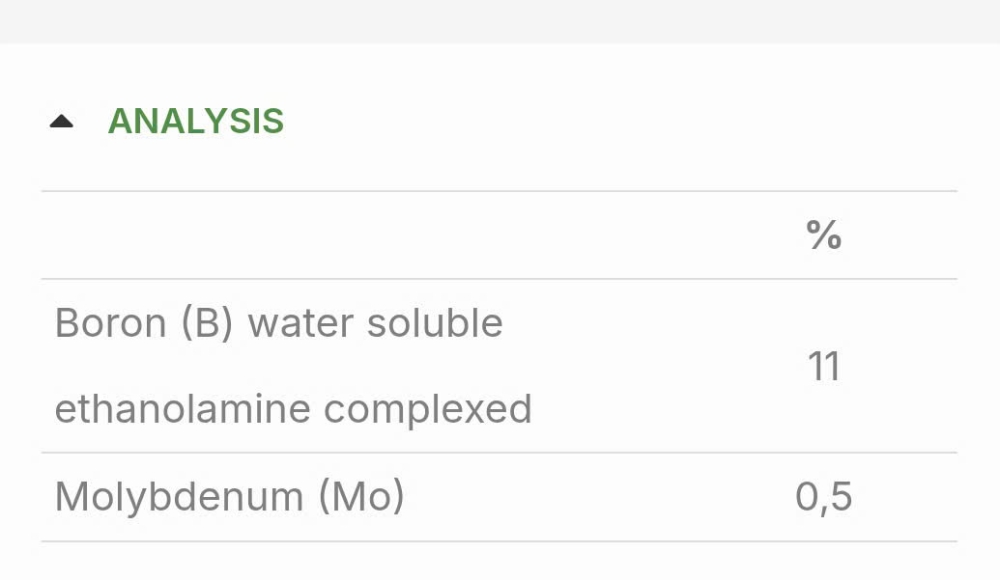
Task: Click the 'Boron (B) water soluble' text line
Action: coord(279,323)
